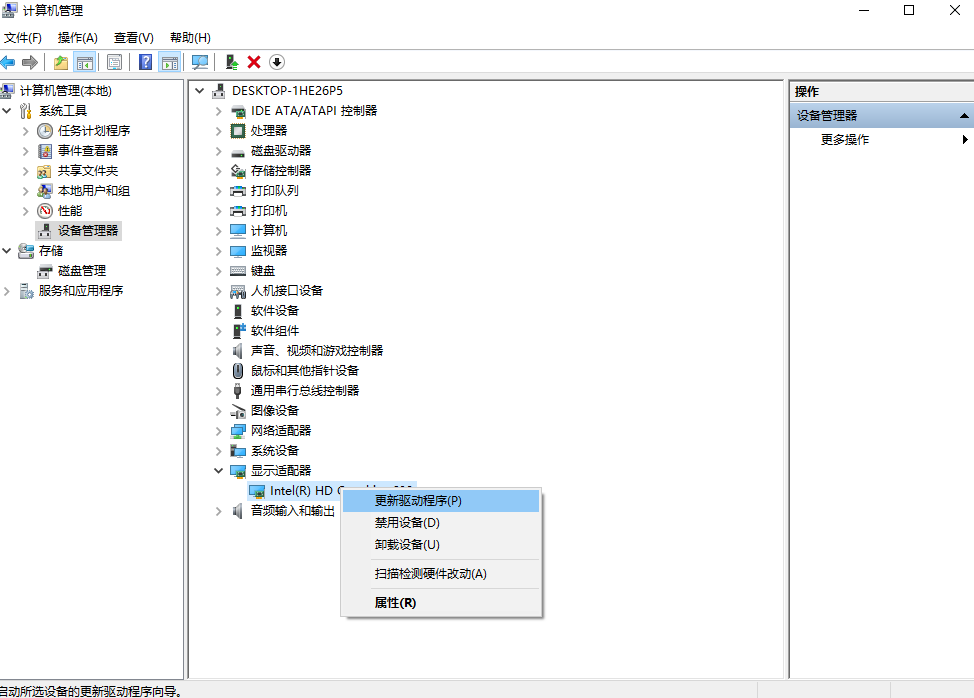Click the blue back arrow in the toolbar
This screenshot has height=698, width=974.
coord(8,62)
